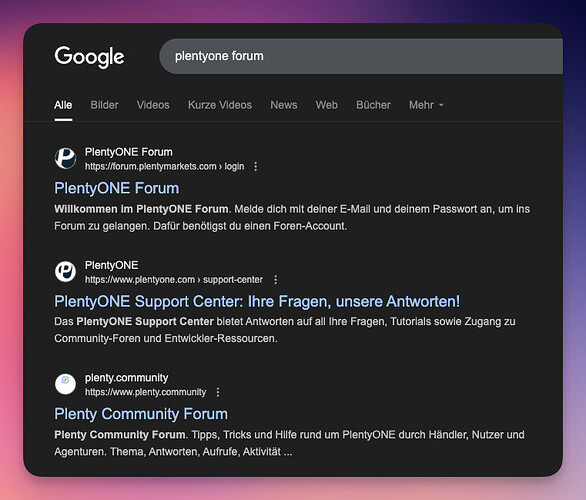Viewport: 586px width, 500px height.
Task: Switch to the Bilder tab
Action: (104, 105)
